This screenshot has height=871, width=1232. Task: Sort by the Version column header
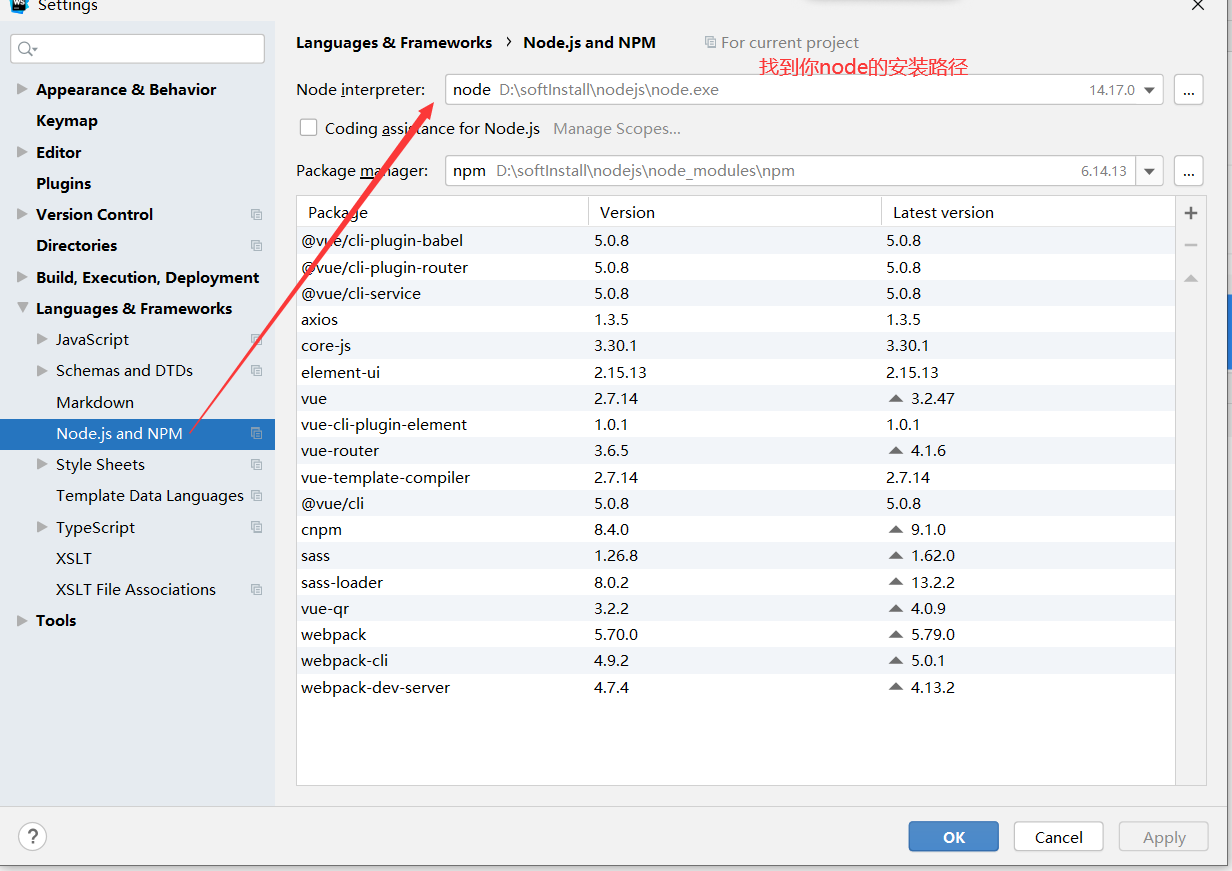734,212
